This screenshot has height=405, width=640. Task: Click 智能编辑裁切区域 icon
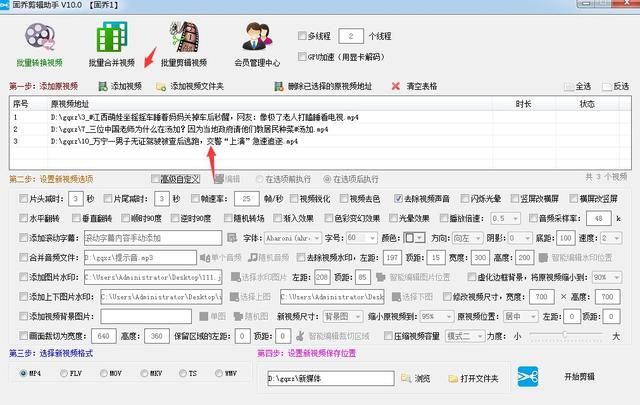pyautogui.click(x=300, y=336)
